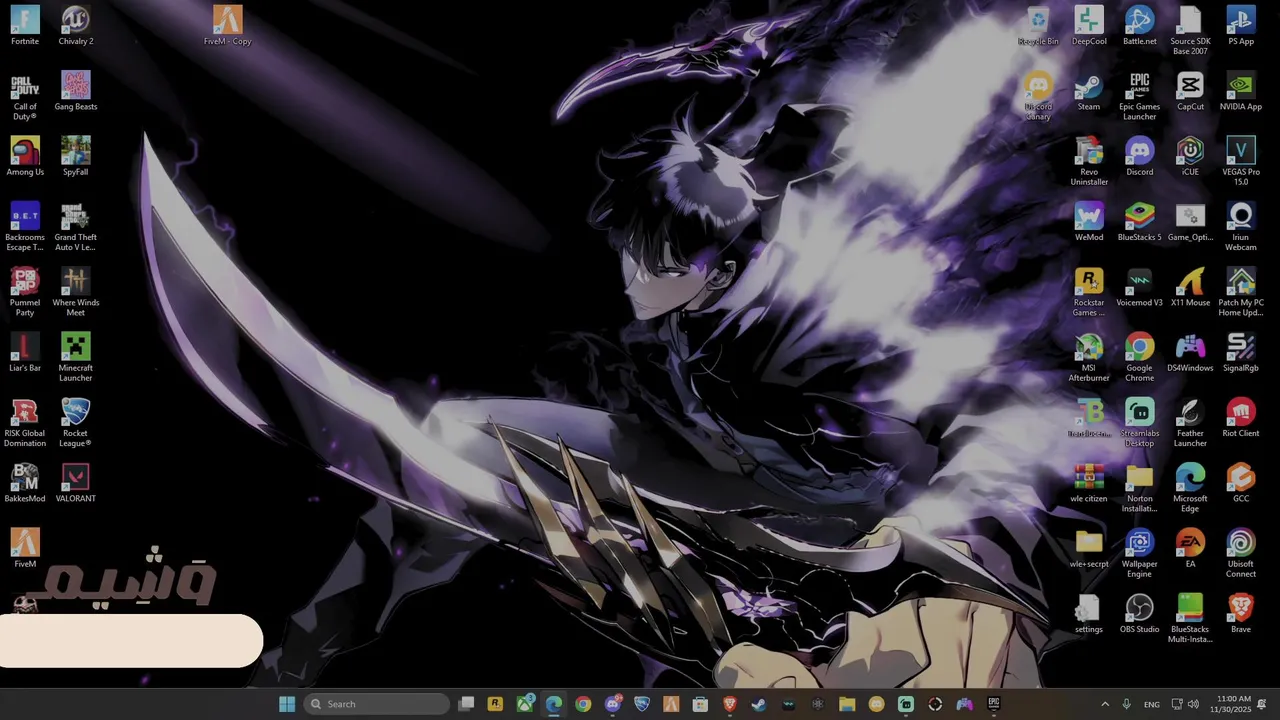Click the taskbar Search box
Image resolution: width=1280 pixels, height=720 pixels.
click(x=376, y=704)
